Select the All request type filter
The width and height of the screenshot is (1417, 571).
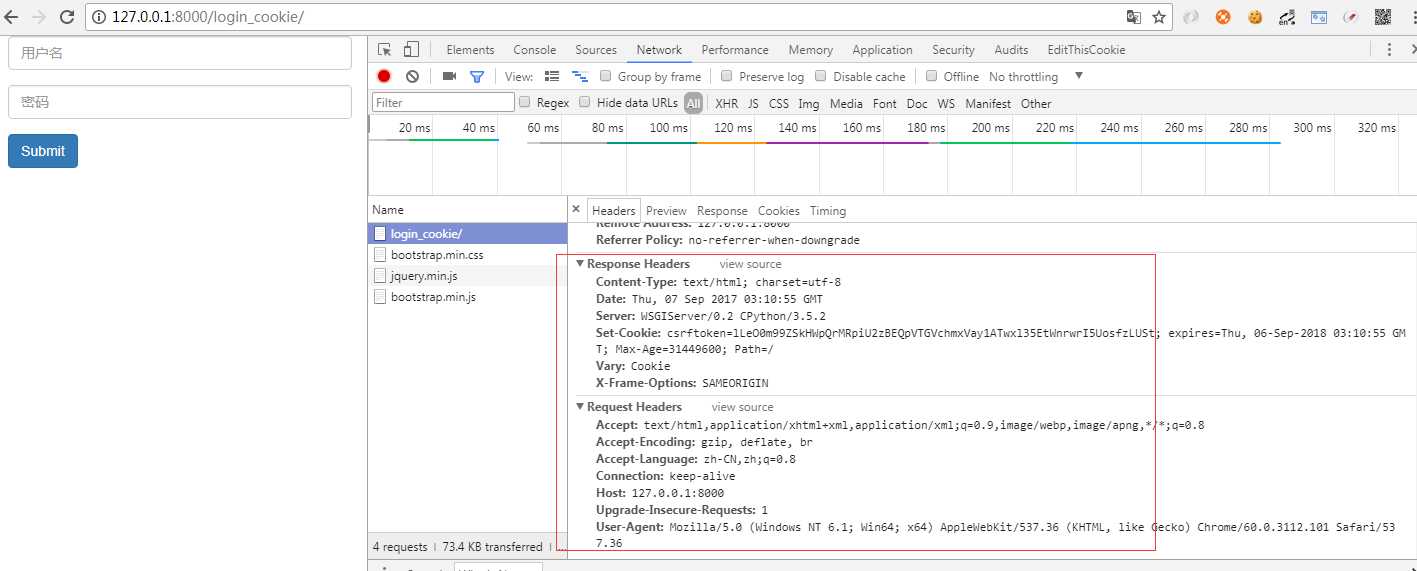(x=693, y=103)
